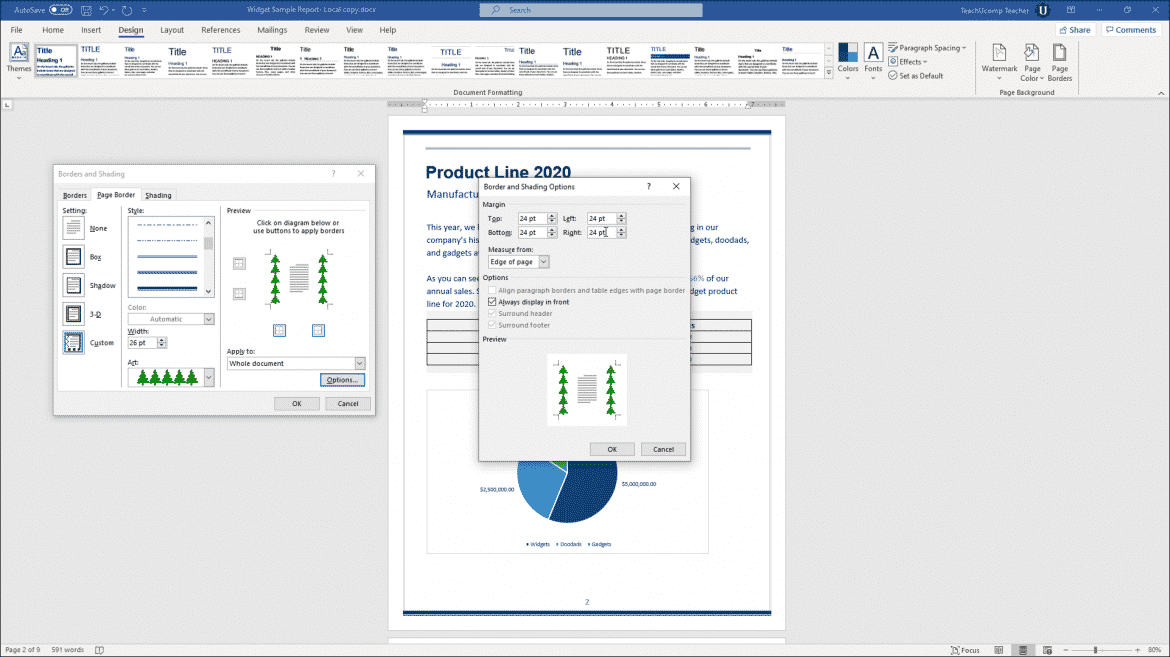The width and height of the screenshot is (1170, 657).
Task: Check the Surround header option
Action: [x=491, y=313]
